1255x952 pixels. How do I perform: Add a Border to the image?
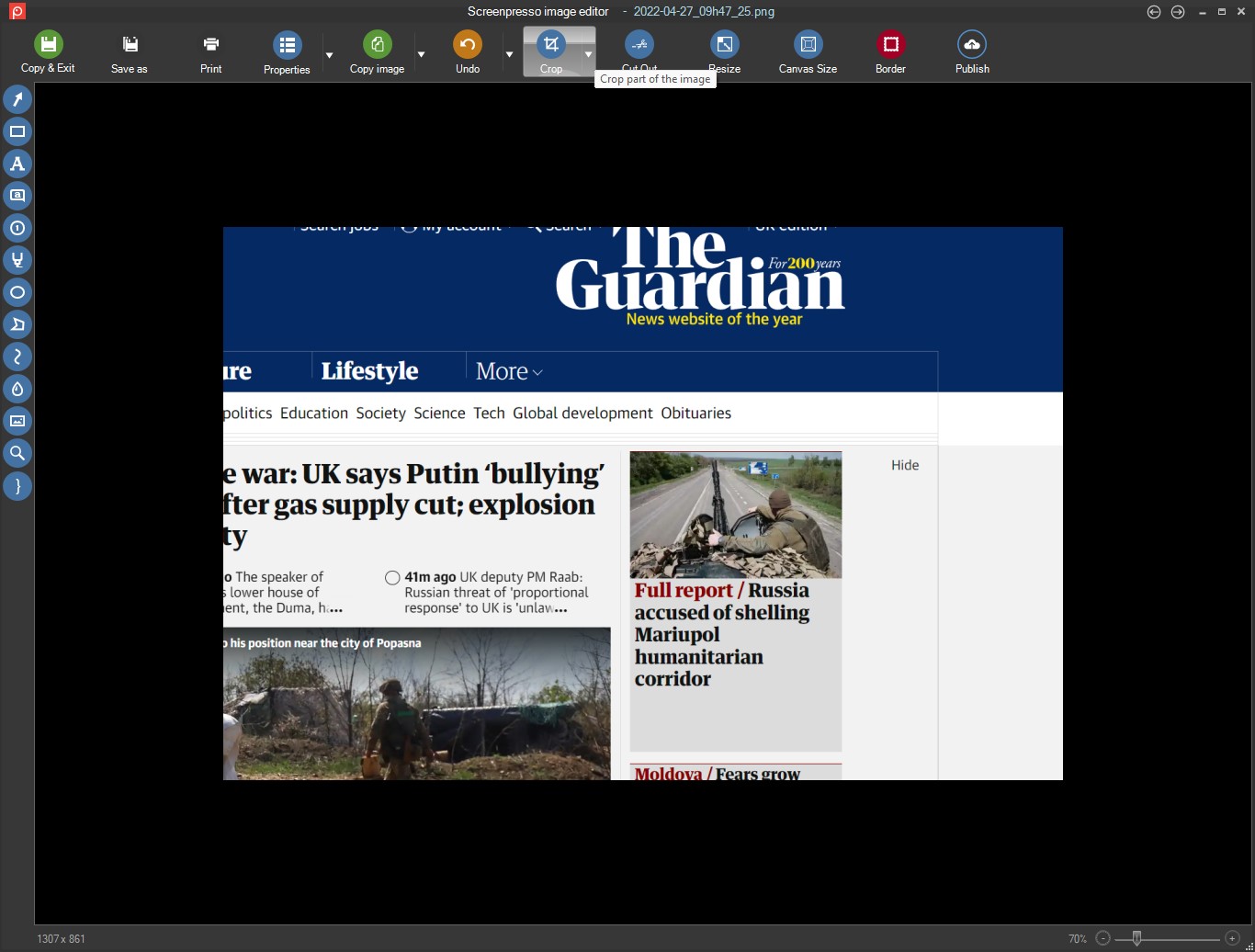tap(890, 51)
